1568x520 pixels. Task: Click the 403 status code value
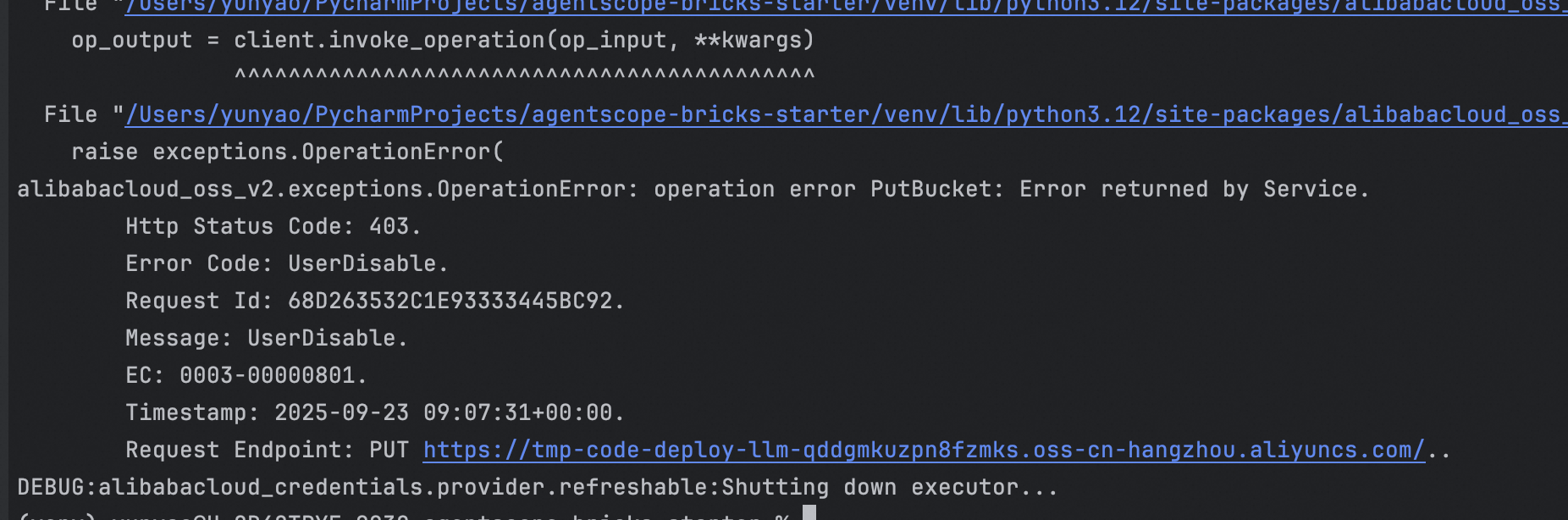(x=389, y=226)
